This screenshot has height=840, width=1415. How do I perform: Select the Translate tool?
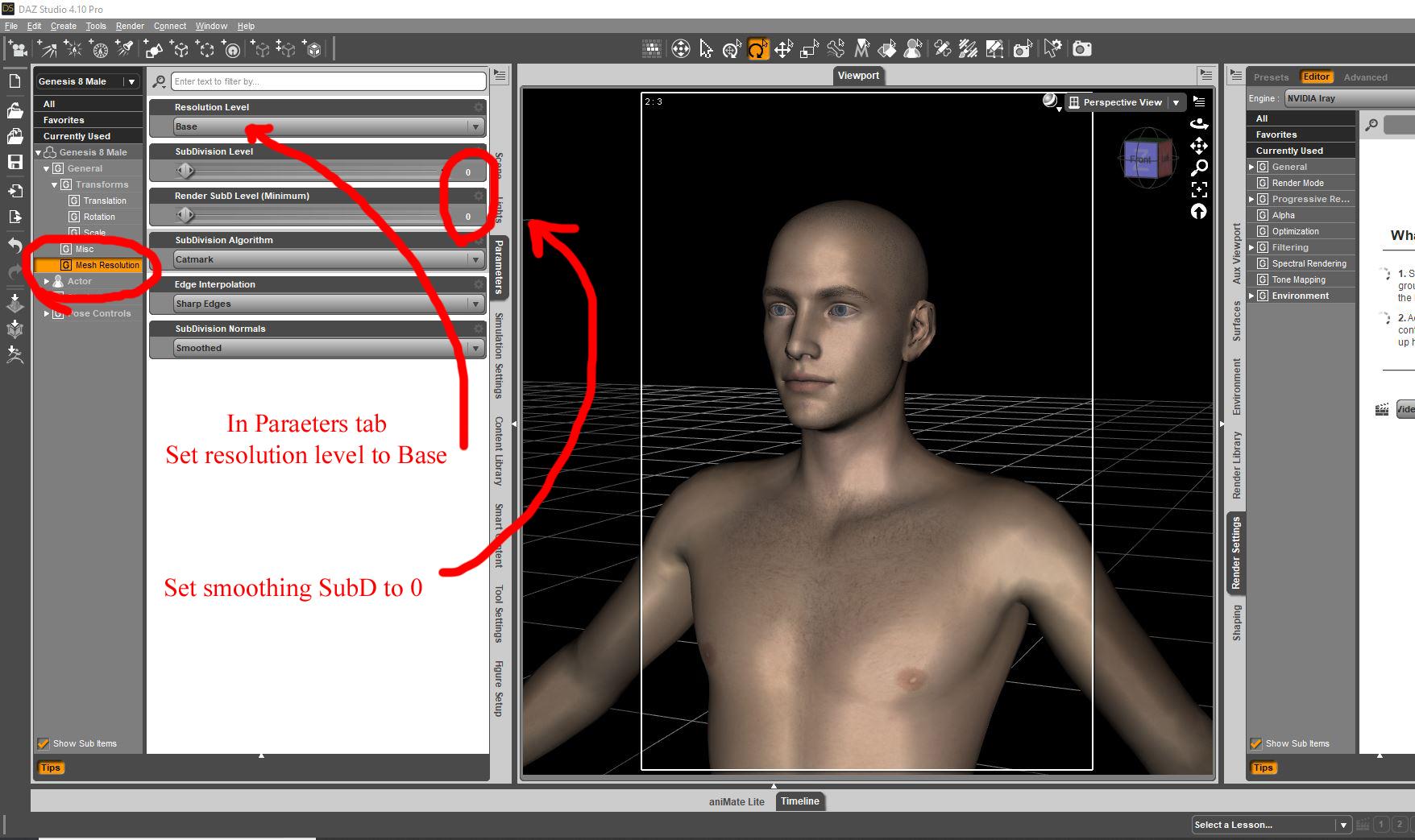click(783, 49)
